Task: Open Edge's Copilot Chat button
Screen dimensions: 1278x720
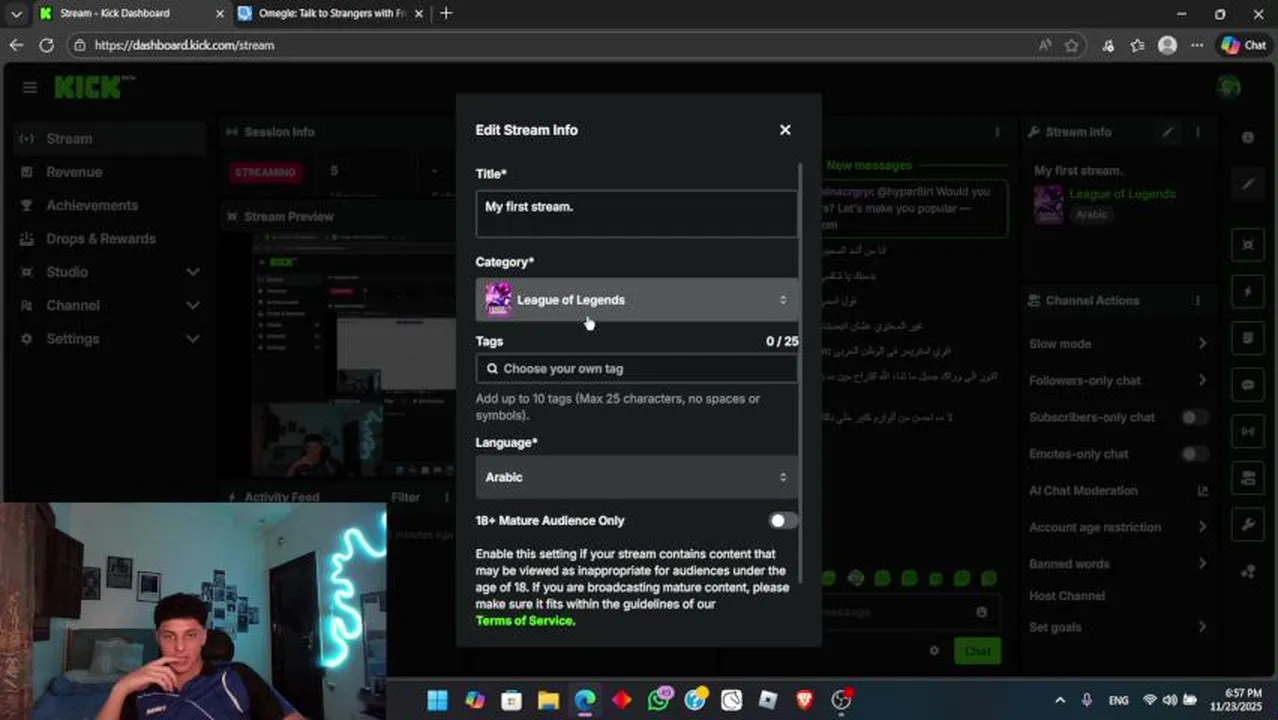Action: coord(1243,45)
